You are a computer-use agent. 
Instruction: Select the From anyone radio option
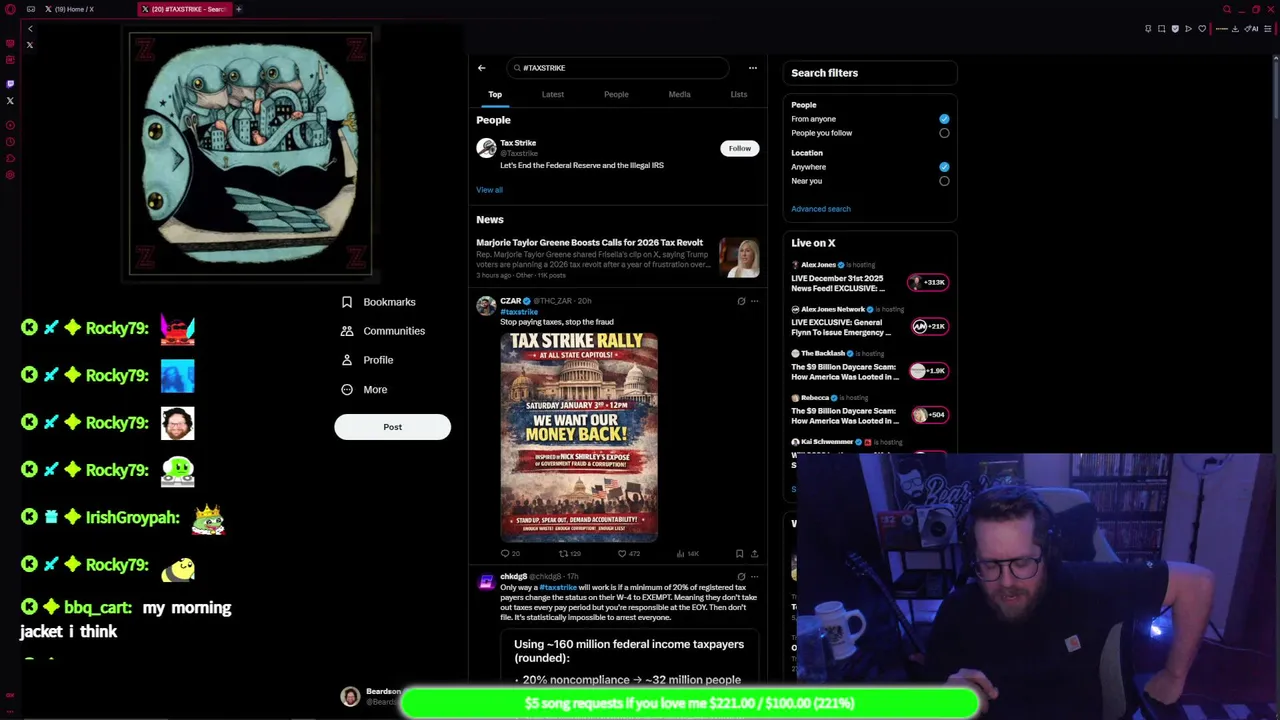click(944, 119)
